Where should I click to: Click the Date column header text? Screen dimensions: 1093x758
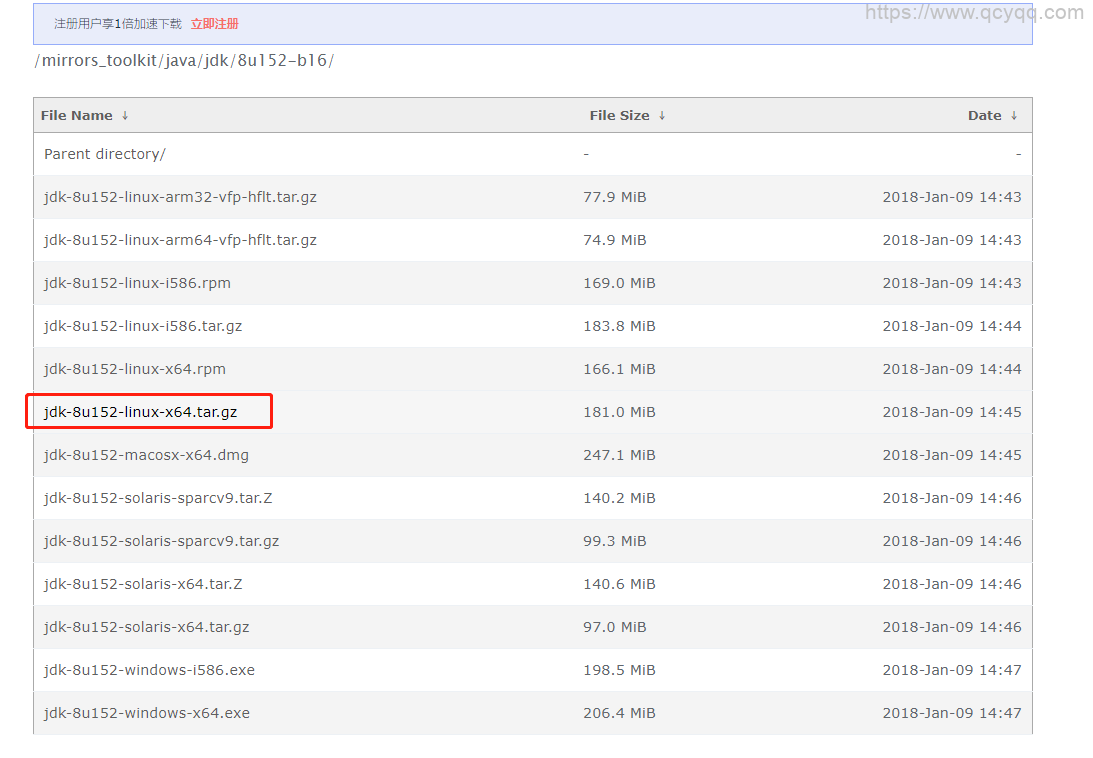click(984, 116)
